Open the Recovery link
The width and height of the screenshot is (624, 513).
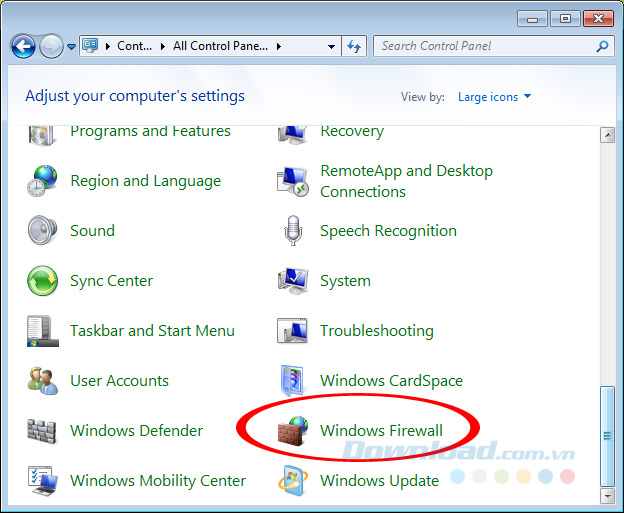point(352,131)
